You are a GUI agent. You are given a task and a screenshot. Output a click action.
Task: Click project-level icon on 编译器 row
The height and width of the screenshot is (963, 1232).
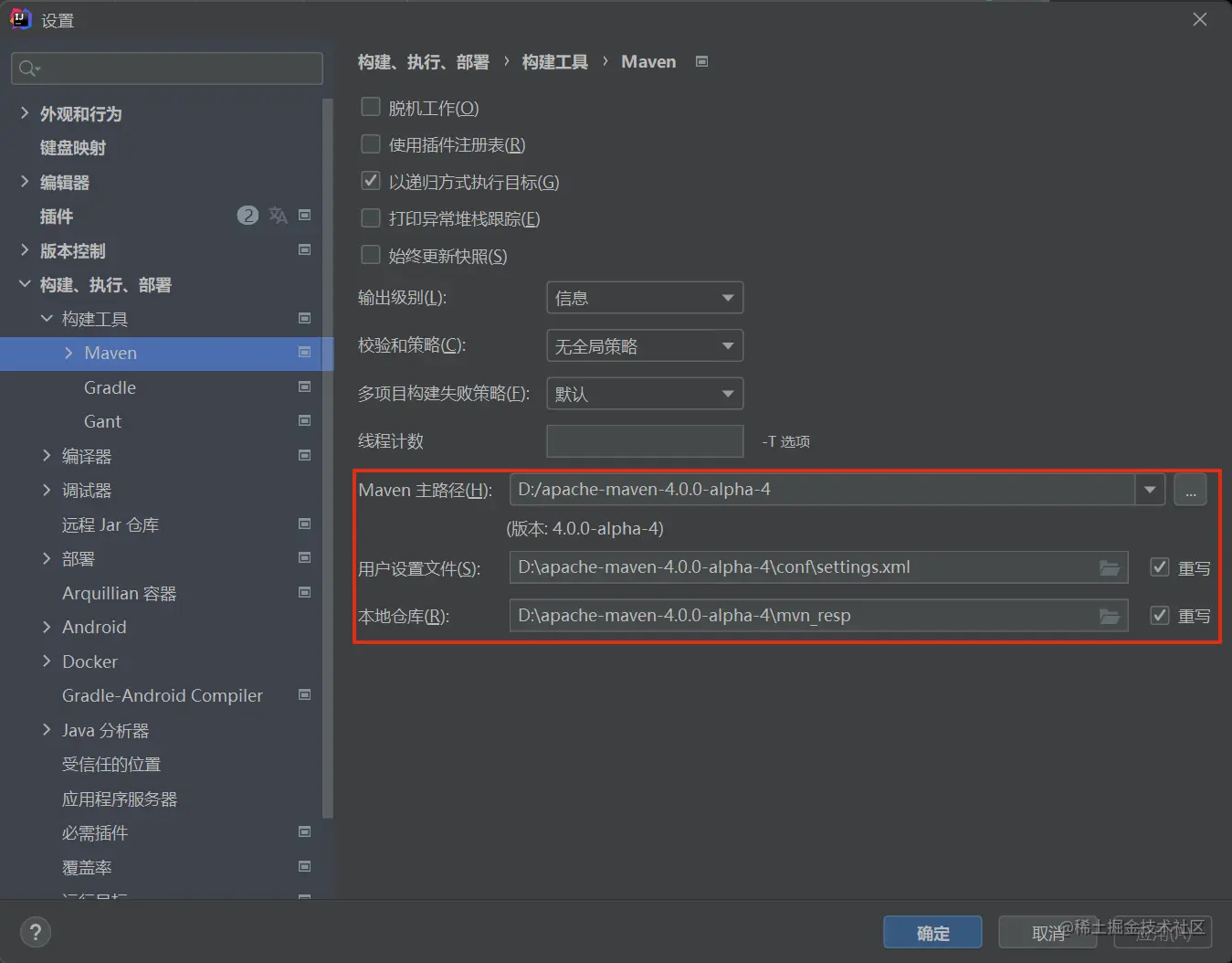[x=305, y=455]
